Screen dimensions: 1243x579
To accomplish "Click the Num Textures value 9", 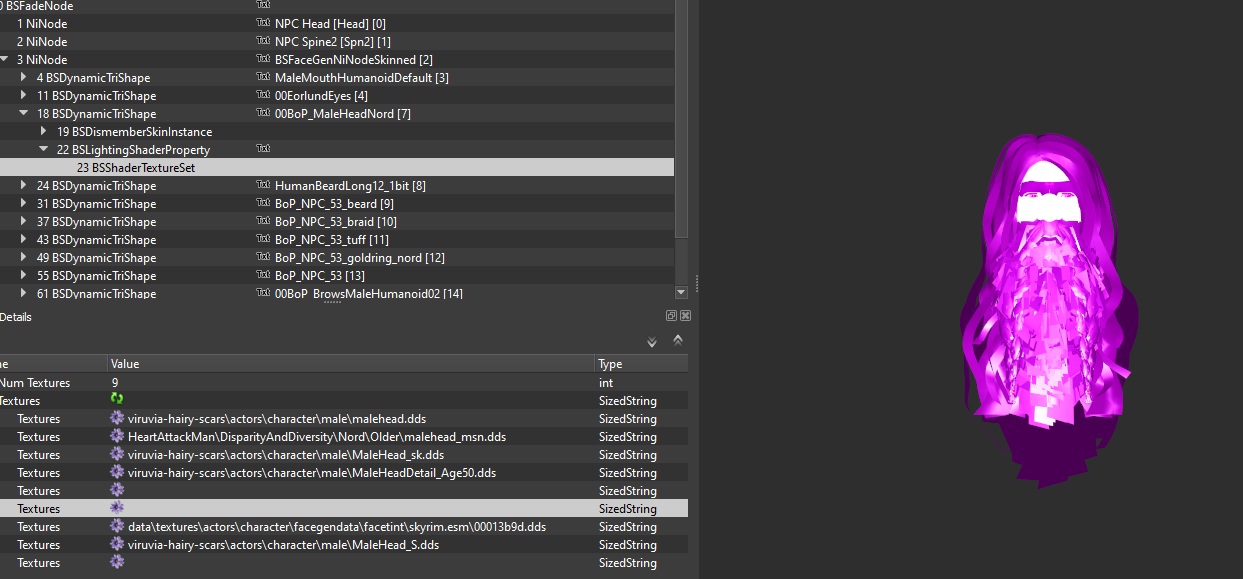I will (115, 382).
